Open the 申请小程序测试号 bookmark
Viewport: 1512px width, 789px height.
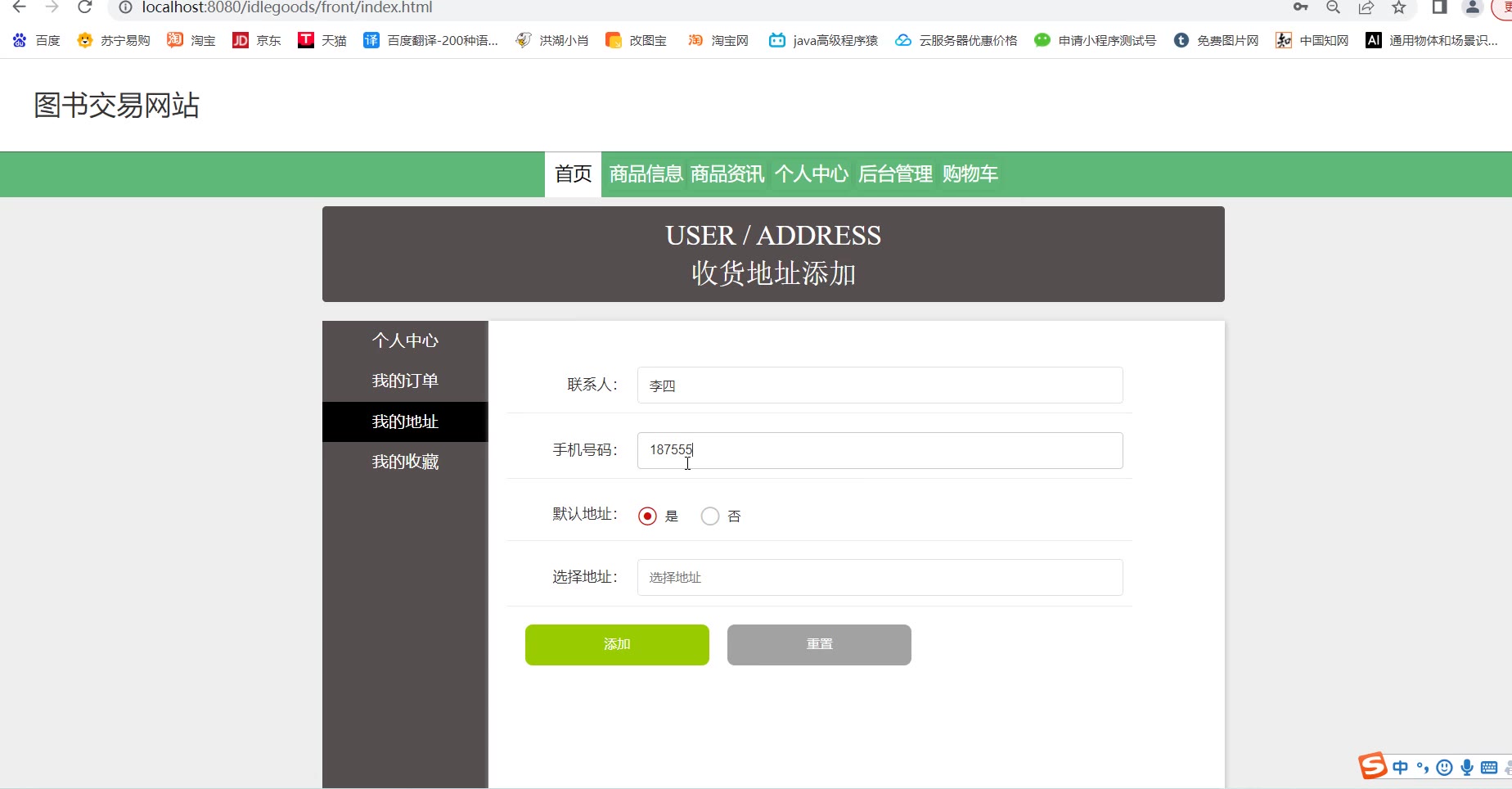point(1096,40)
